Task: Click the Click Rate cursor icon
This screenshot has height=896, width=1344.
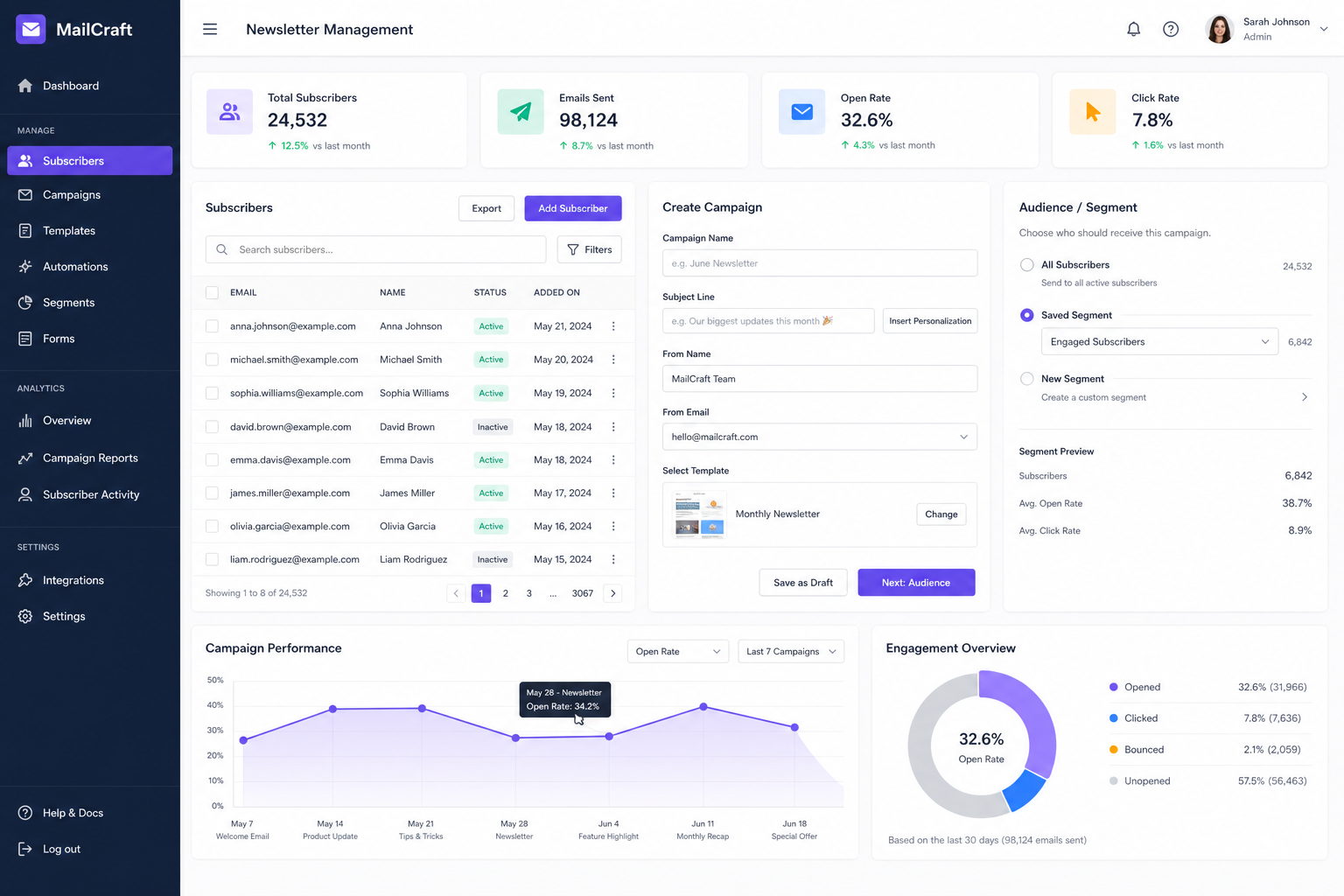Action: pos(1093,112)
